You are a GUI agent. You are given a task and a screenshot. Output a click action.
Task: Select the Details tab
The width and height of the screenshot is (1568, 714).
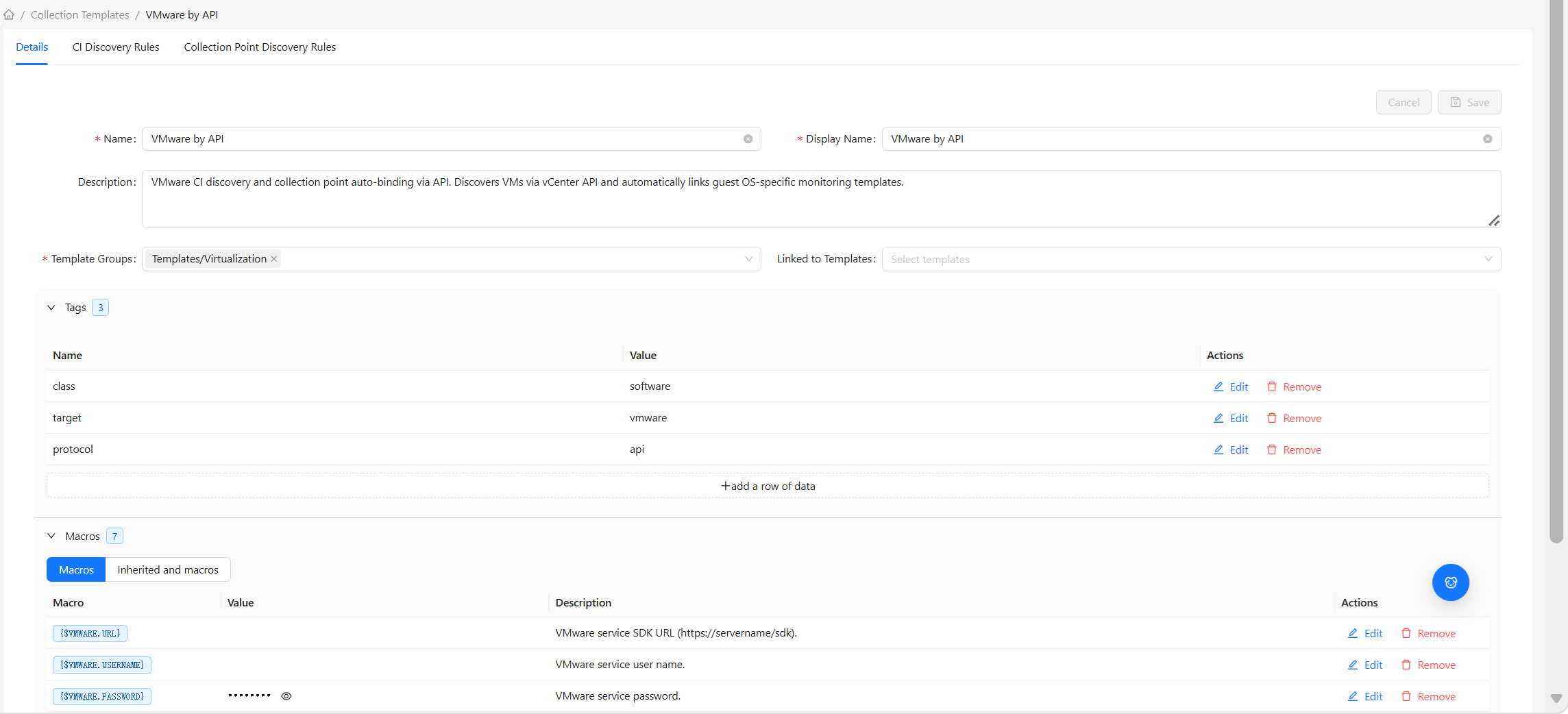pos(32,47)
